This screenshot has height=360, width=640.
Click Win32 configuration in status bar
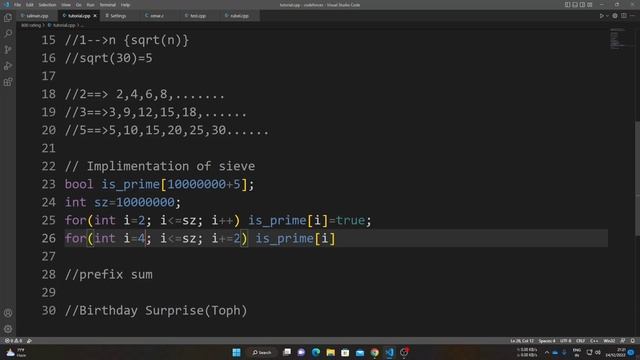coord(609,340)
